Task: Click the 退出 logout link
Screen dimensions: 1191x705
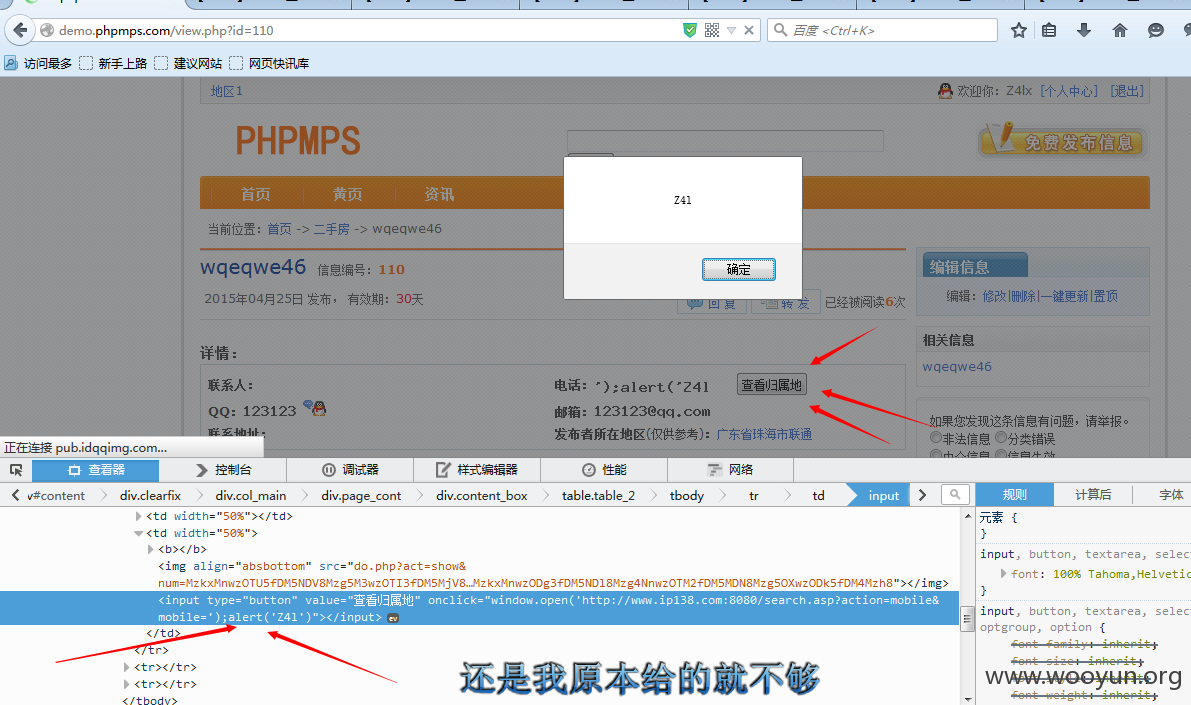Action: (1127, 91)
